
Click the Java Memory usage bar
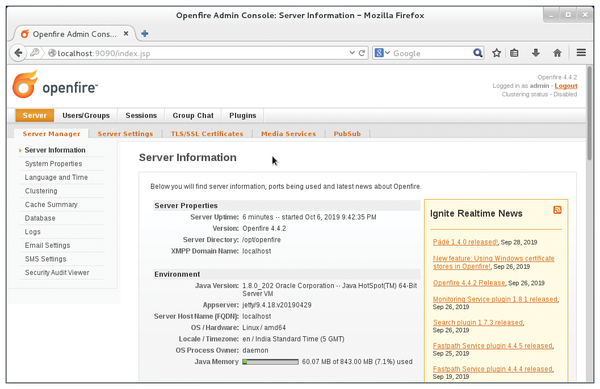pos(271,361)
